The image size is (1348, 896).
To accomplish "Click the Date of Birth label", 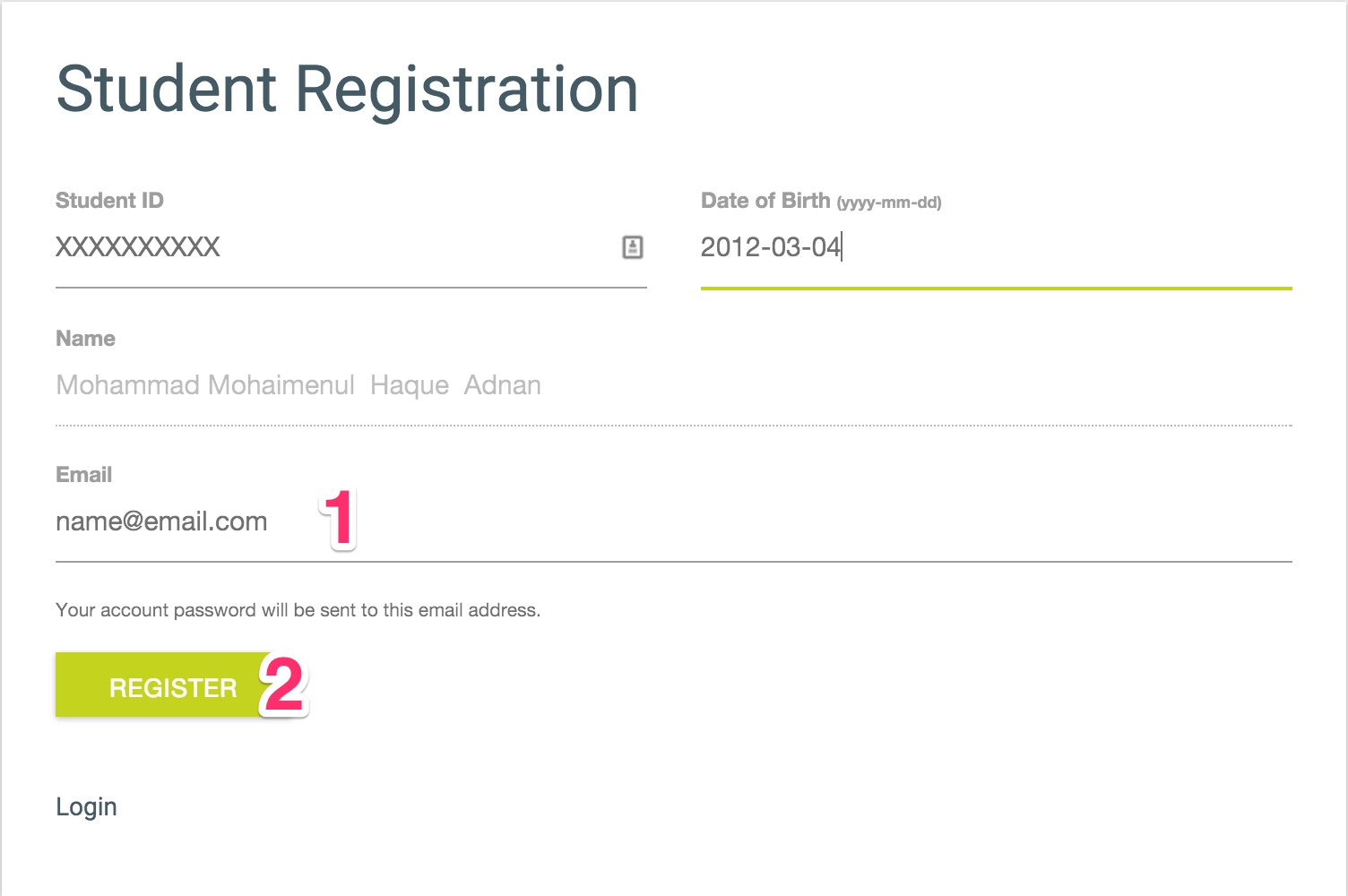I will 765,201.
